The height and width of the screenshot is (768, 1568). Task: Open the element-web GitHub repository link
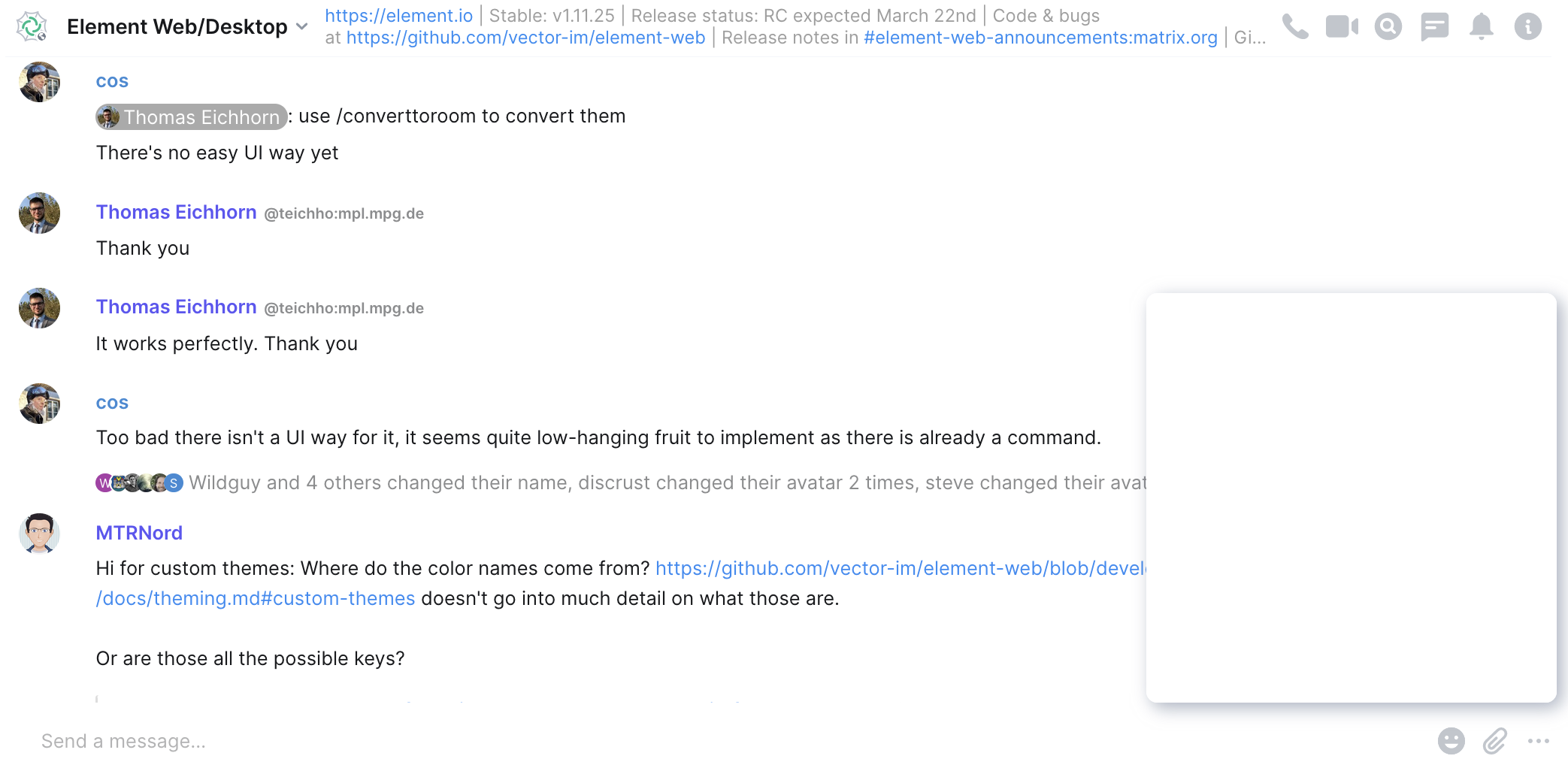tap(525, 37)
